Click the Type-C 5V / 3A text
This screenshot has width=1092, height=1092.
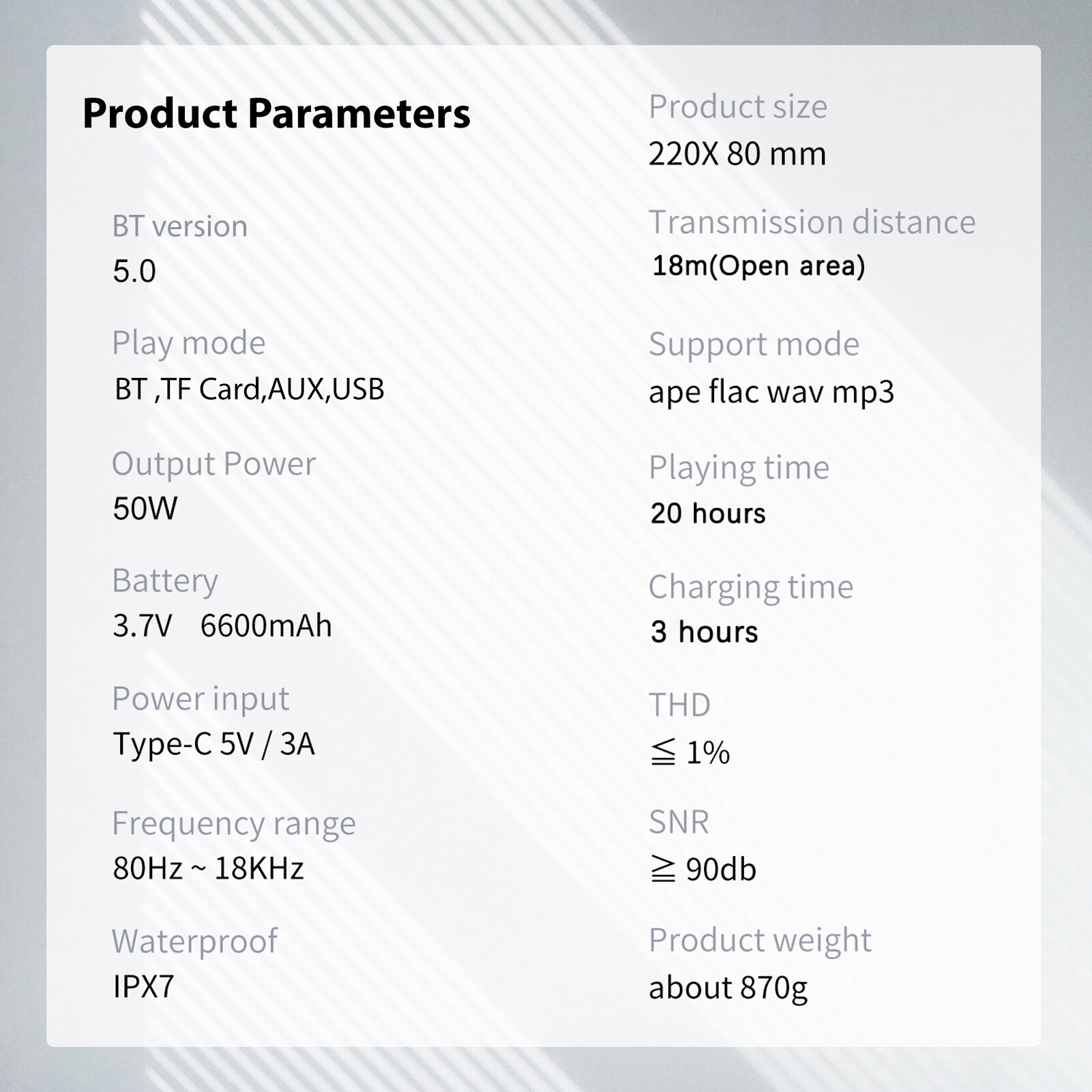pyautogui.click(x=214, y=744)
